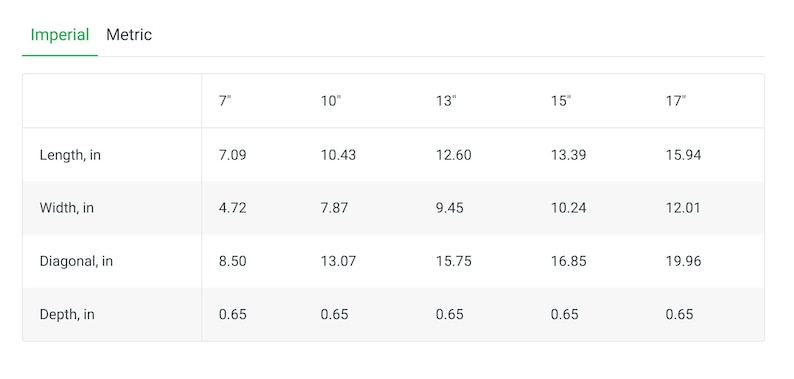The height and width of the screenshot is (379, 794).
Task: Click the 10.43 length cell
Action: click(338, 155)
